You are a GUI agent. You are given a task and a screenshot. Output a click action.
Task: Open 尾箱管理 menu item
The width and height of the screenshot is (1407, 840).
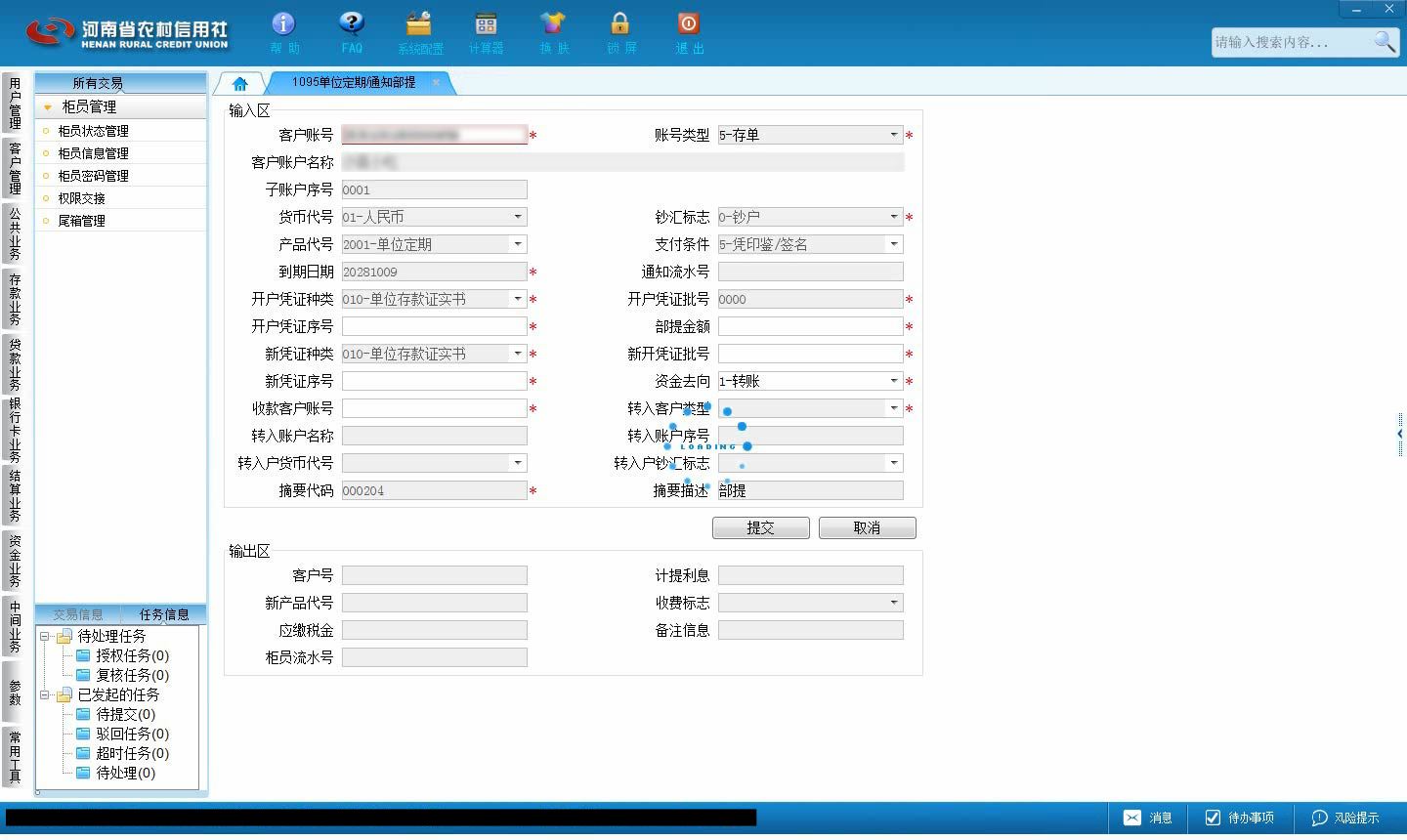tap(121, 221)
